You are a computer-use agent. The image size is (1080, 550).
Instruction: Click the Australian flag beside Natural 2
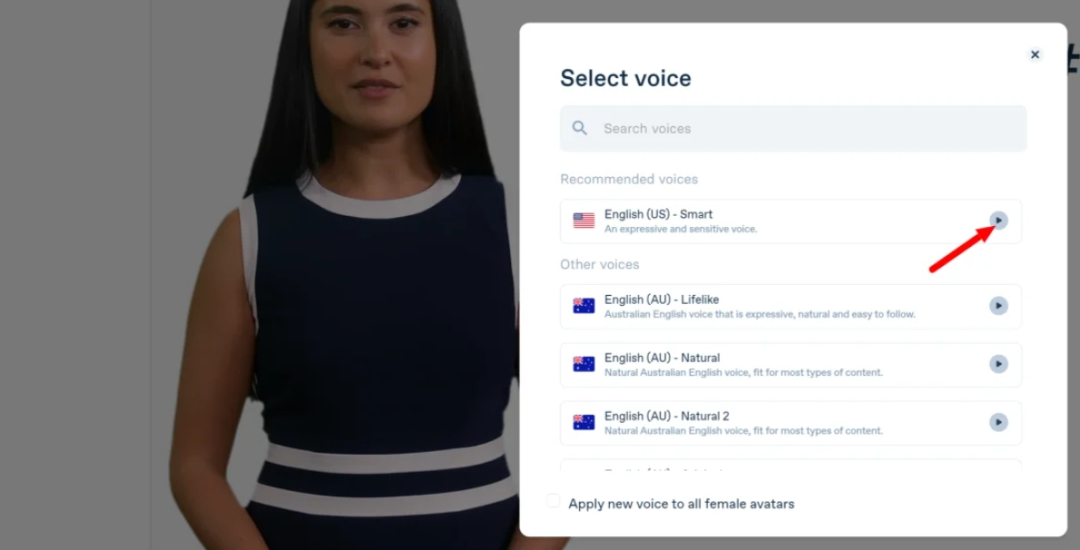[x=583, y=422]
